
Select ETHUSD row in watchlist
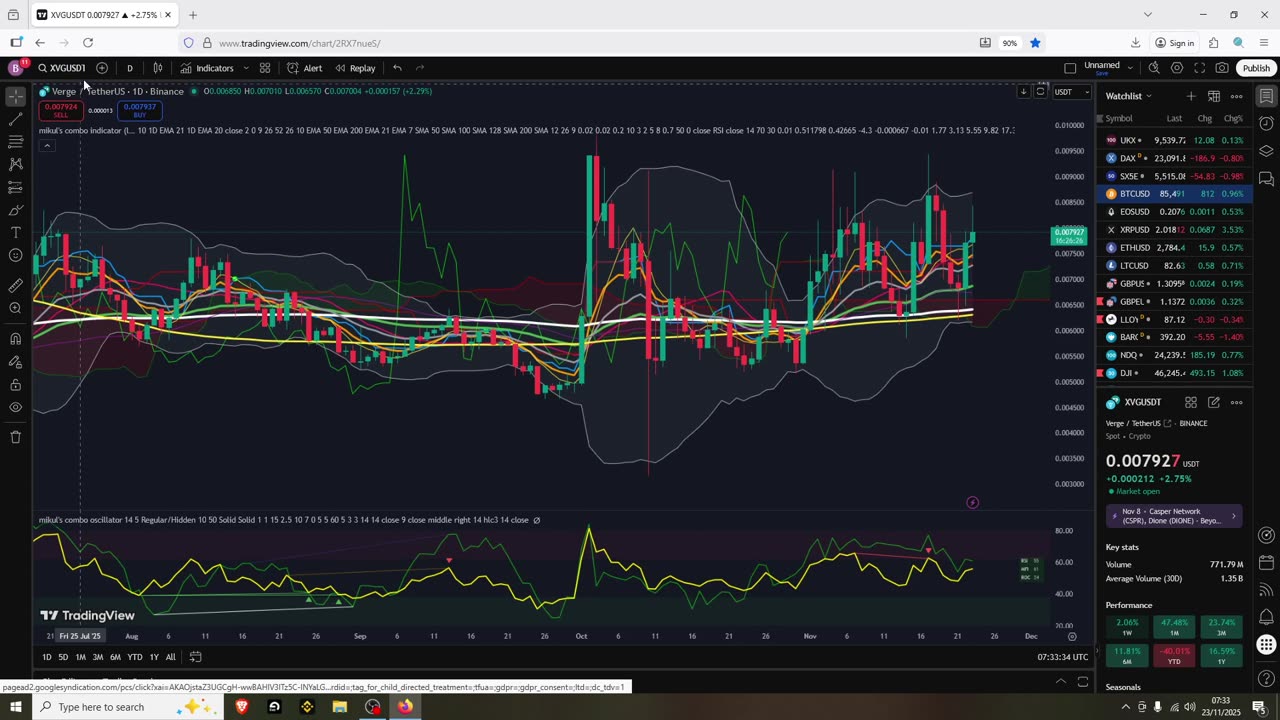tap(1174, 248)
